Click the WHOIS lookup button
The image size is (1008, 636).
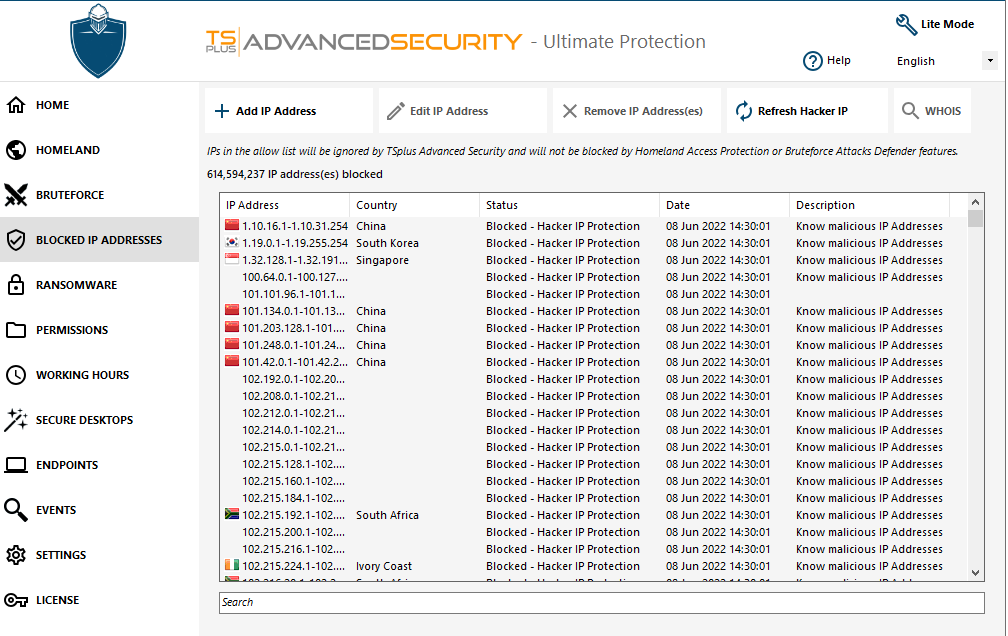(x=932, y=111)
